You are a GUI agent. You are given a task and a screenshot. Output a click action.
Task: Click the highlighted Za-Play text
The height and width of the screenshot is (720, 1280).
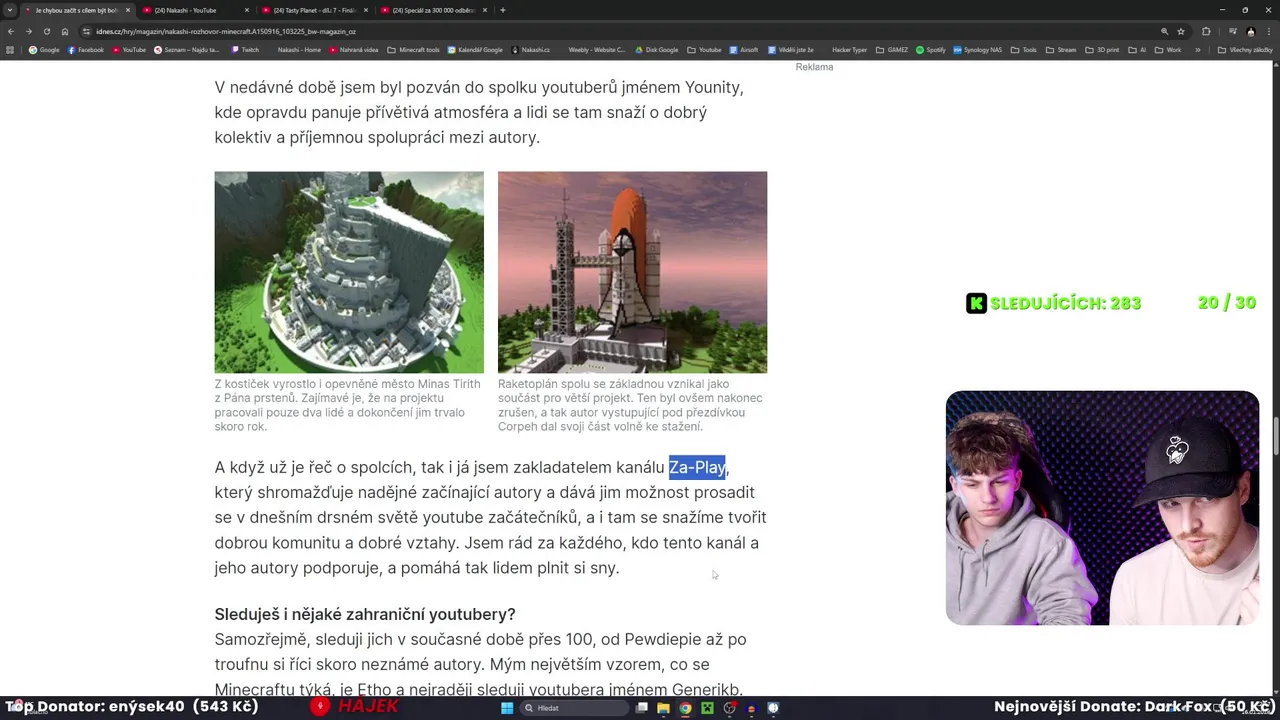click(697, 467)
